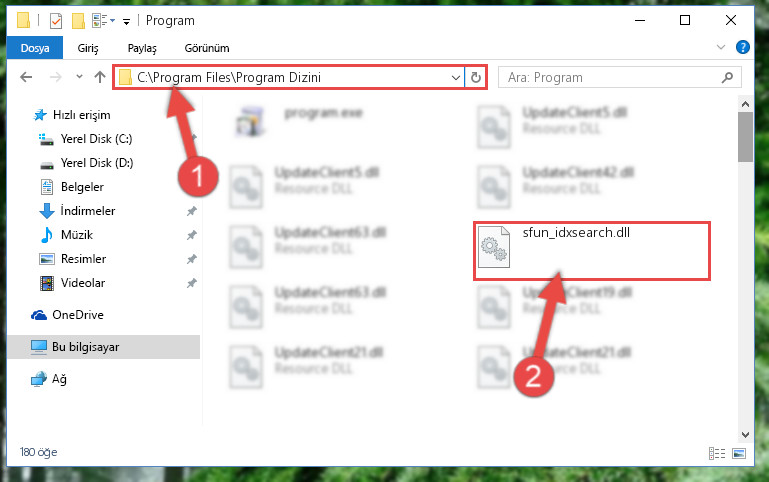Expand the ribbon with the chevron

tap(720, 47)
